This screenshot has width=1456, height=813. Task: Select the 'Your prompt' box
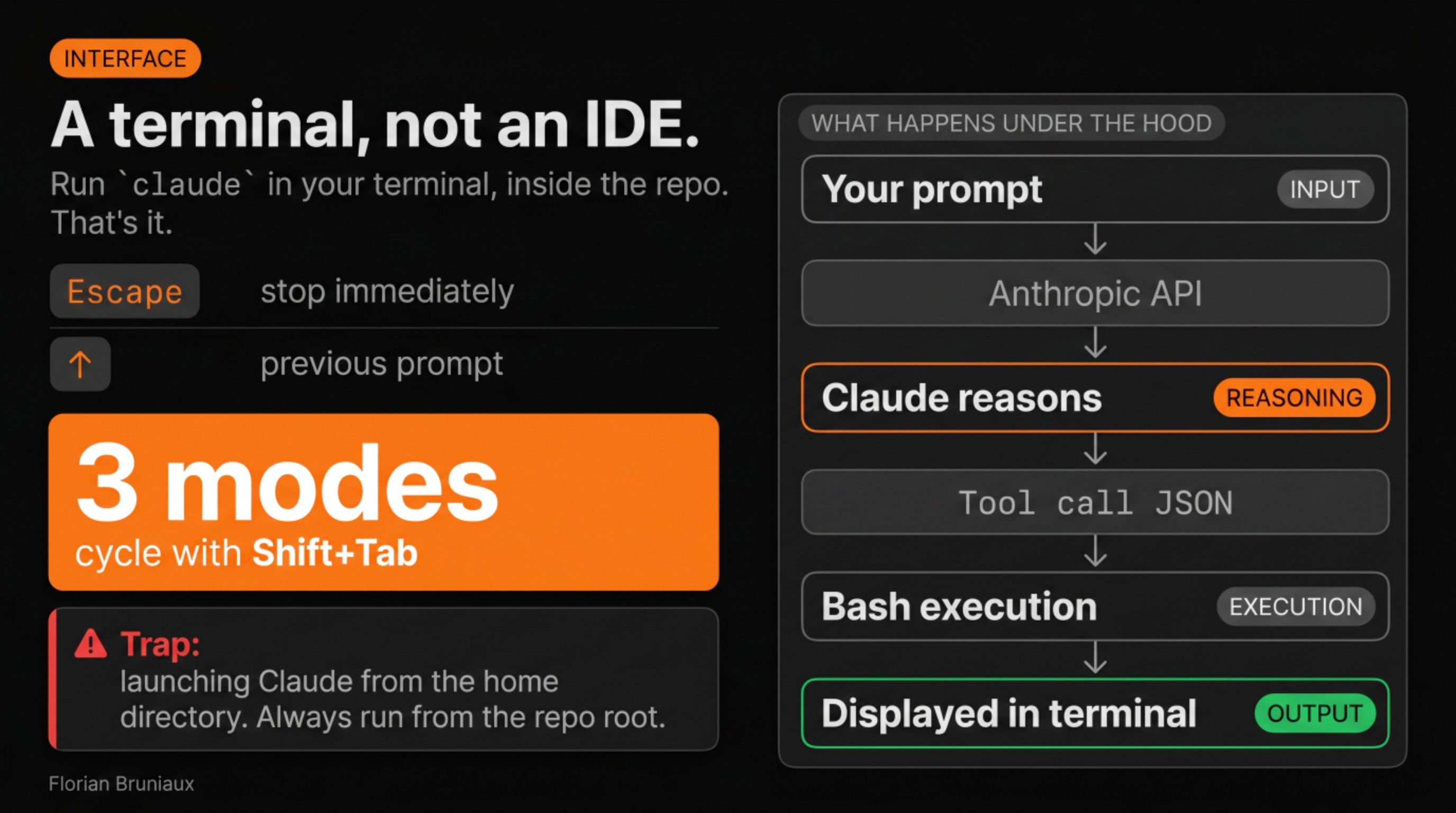pyautogui.click(x=1095, y=189)
